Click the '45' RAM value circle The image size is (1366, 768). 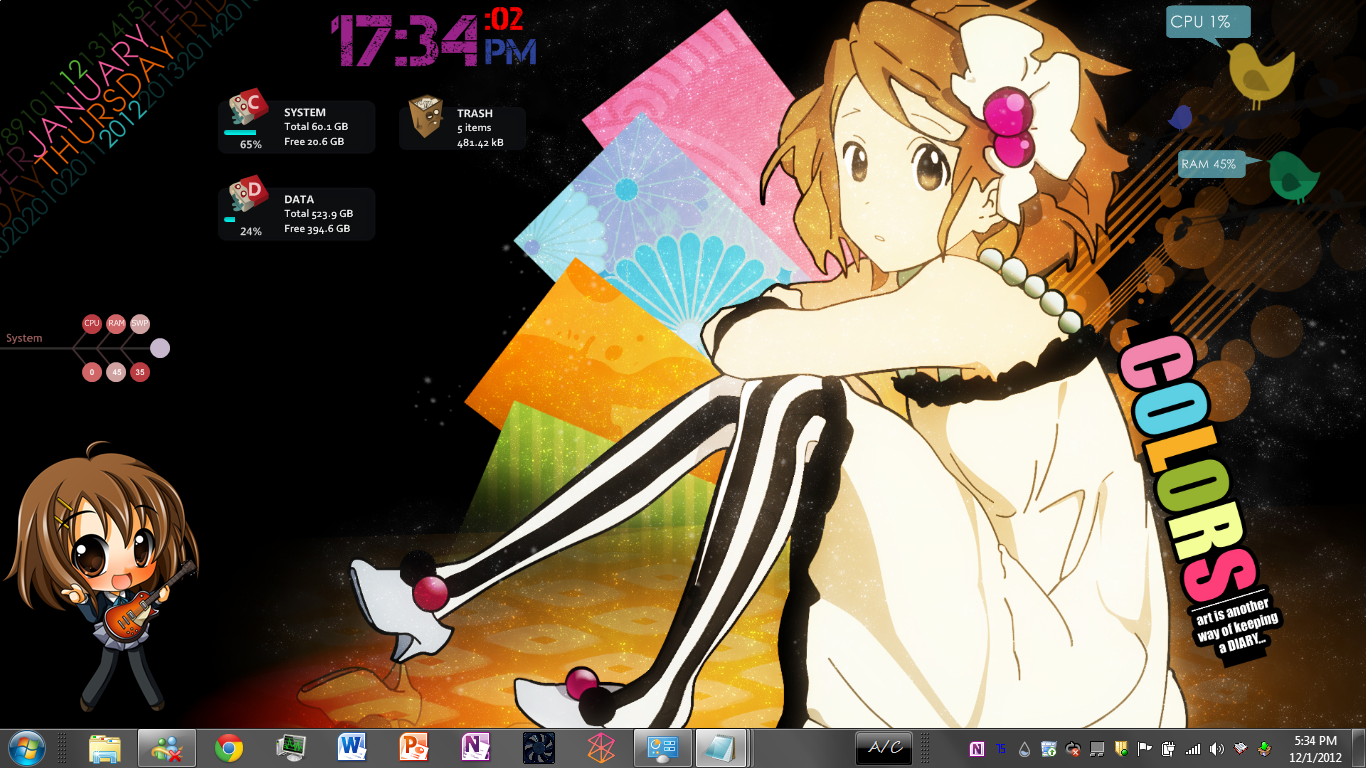[116, 373]
